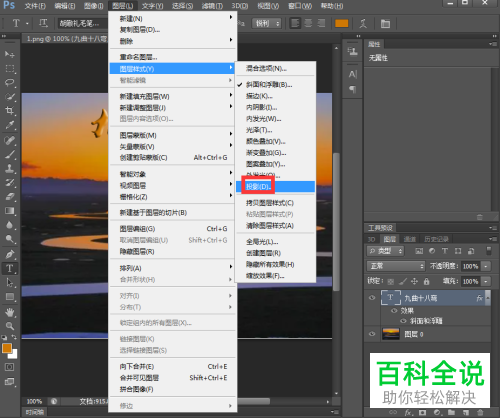
Task: Open the Character and Paragraph panels icon
Action: [385, 23]
